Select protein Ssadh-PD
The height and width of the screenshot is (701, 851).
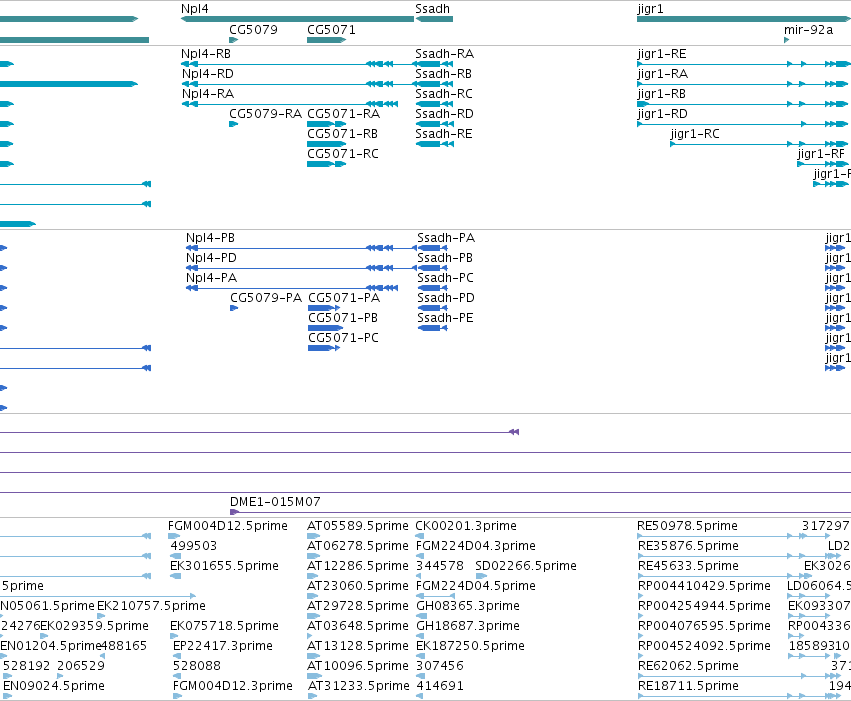tap(446, 298)
